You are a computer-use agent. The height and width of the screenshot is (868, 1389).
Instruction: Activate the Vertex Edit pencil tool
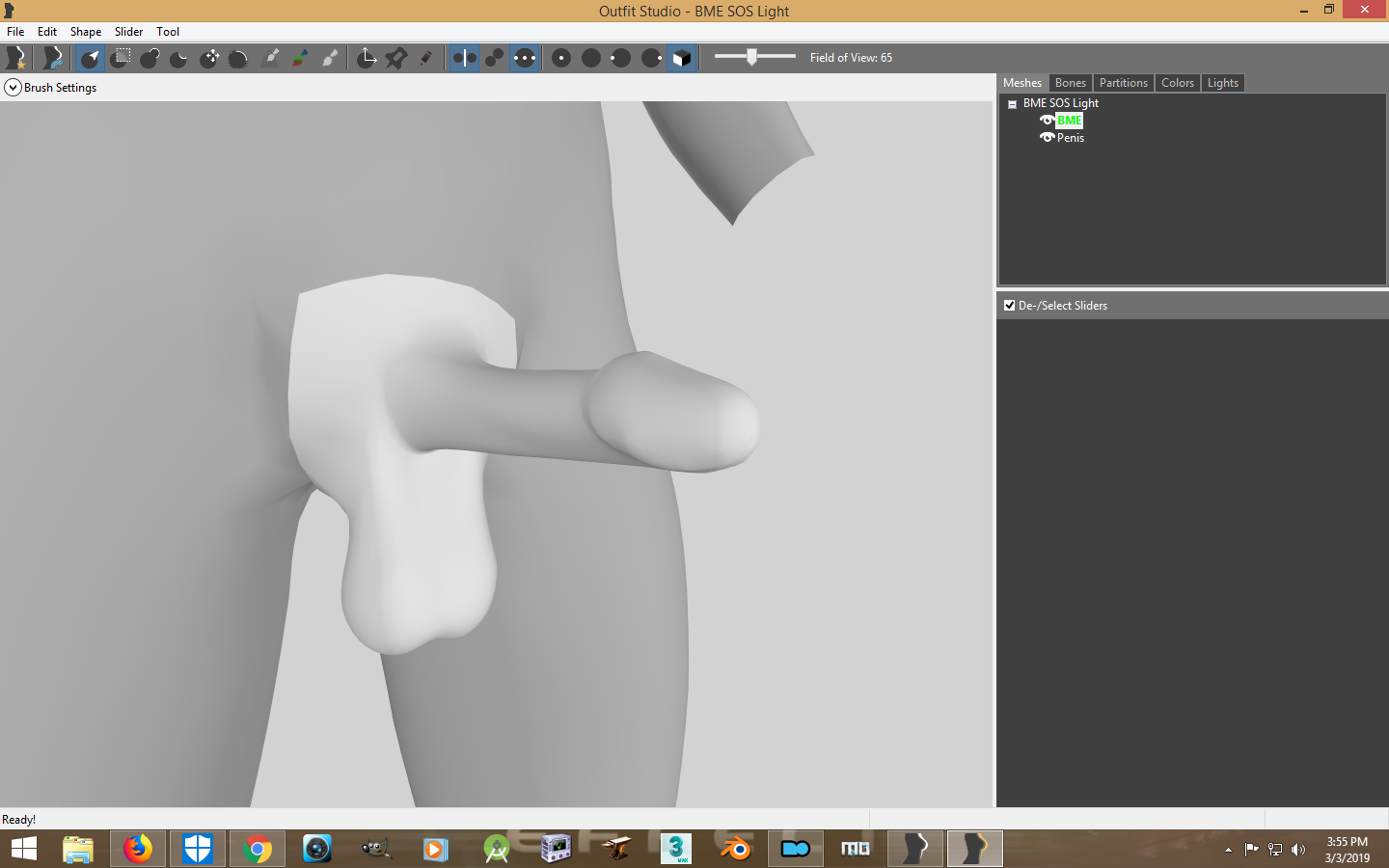pos(426,58)
